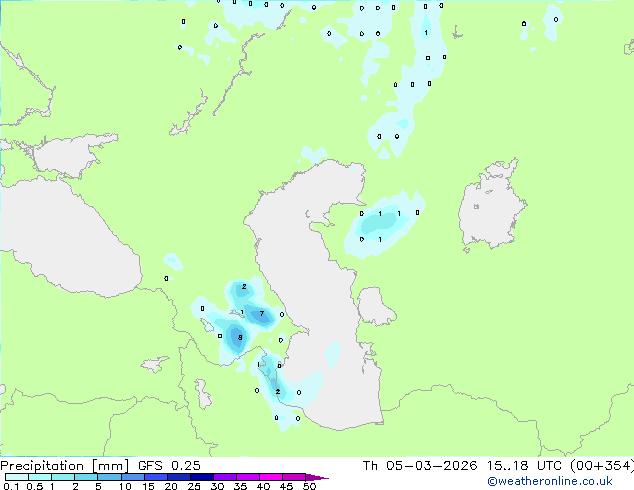The image size is (634, 490).
Task: Click the 45 to 50 mm legend swatch
Action: coord(294,477)
